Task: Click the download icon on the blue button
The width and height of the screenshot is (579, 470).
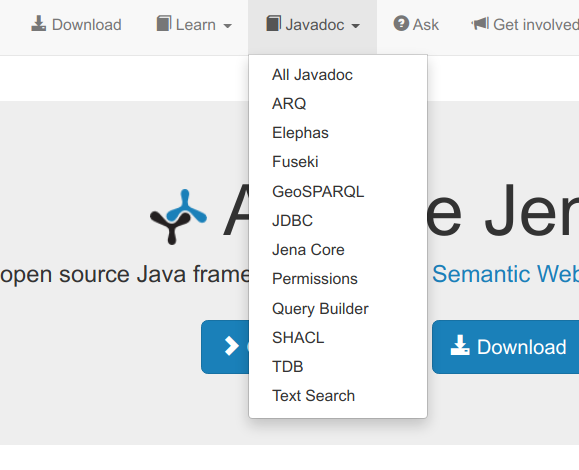Action: point(460,345)
